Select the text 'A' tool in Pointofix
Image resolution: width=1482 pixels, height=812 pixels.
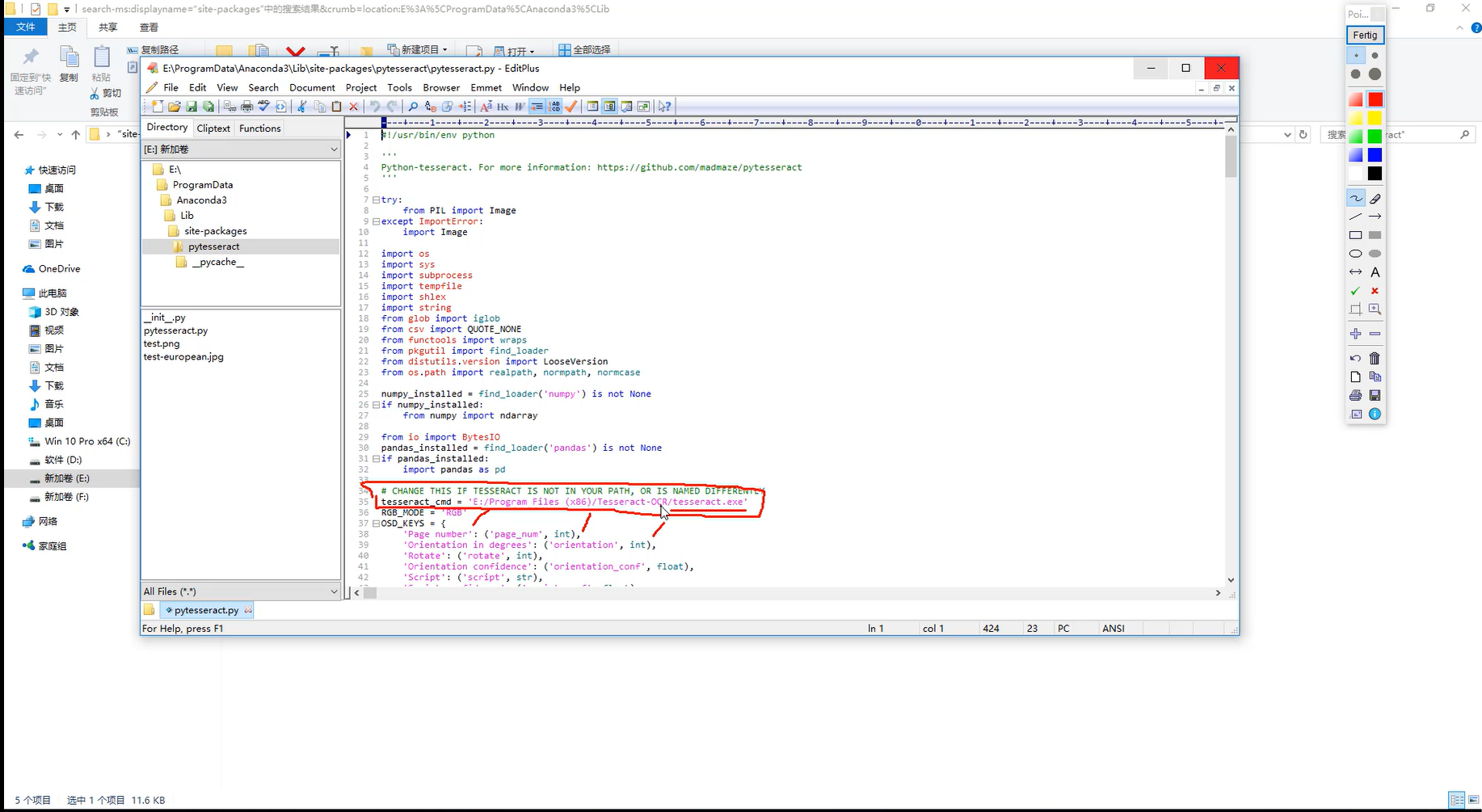point(1375,272)
